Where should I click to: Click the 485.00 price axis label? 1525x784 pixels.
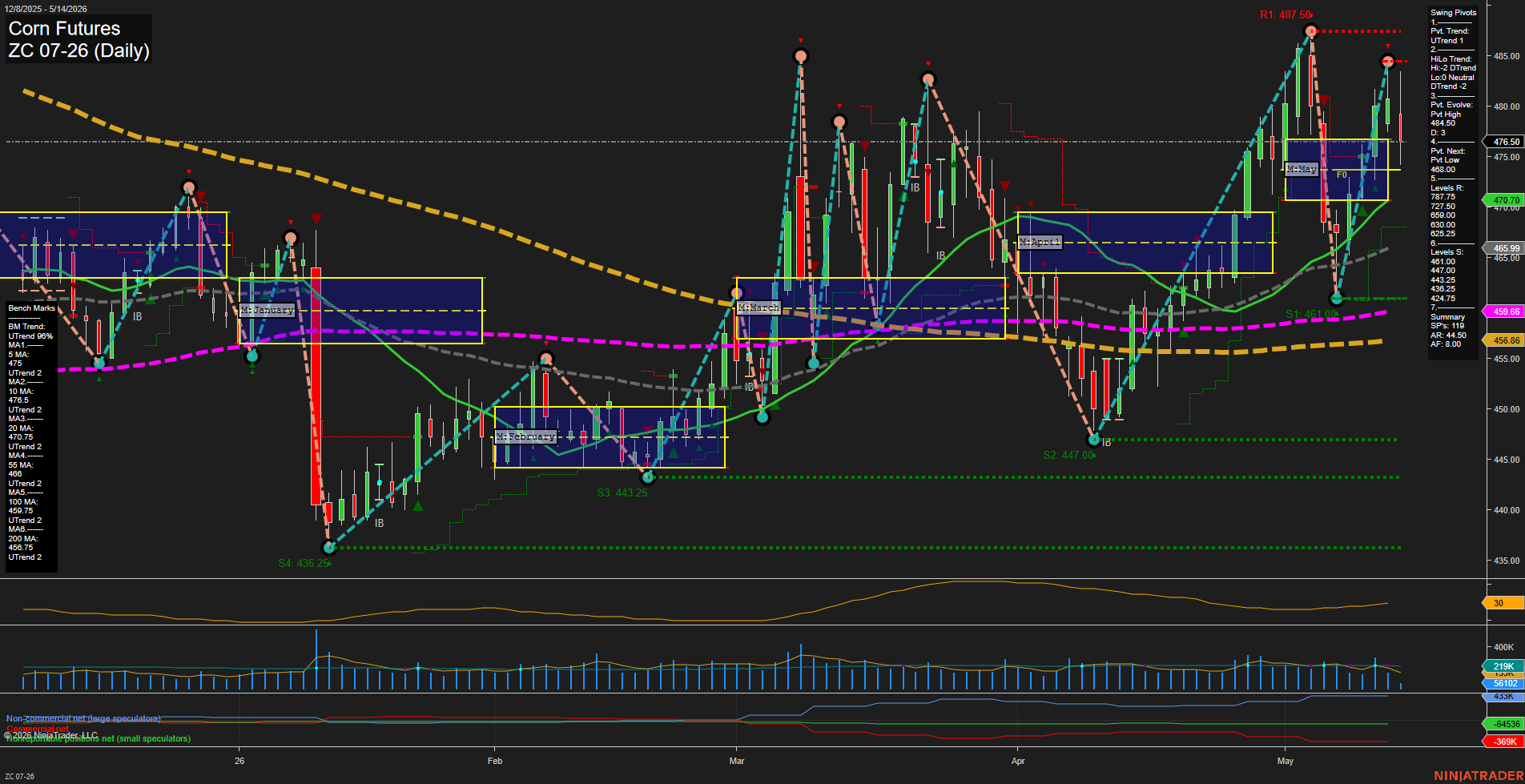coord(1506,56)
